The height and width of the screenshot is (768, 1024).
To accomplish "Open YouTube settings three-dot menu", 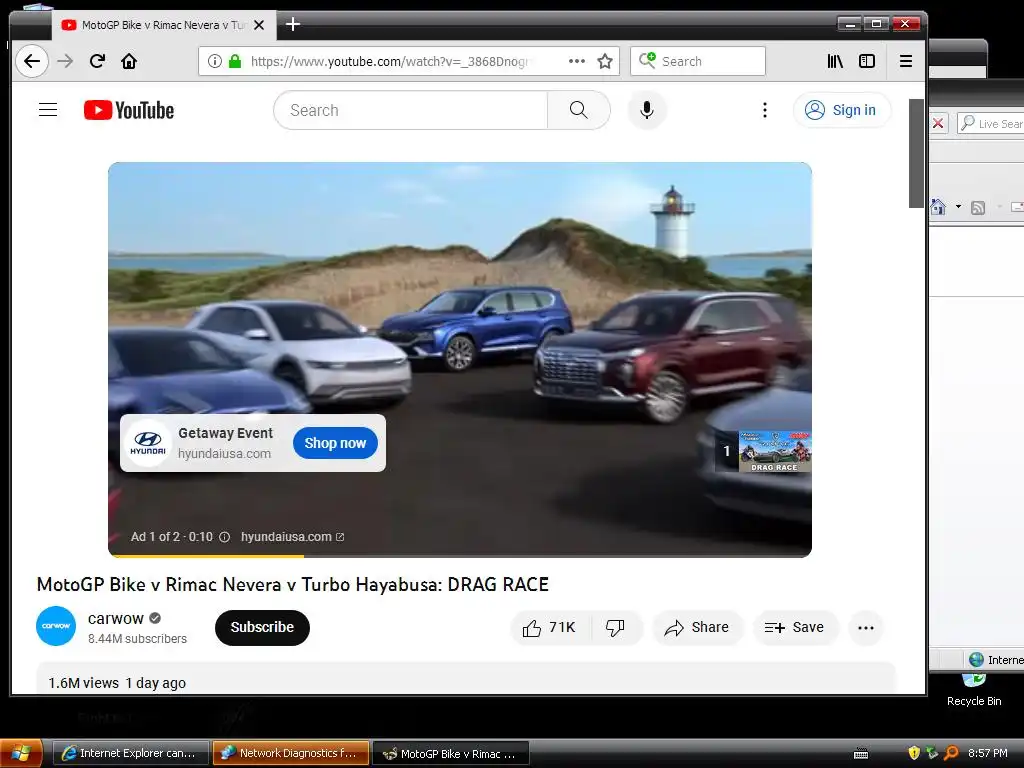I will 765,110.
